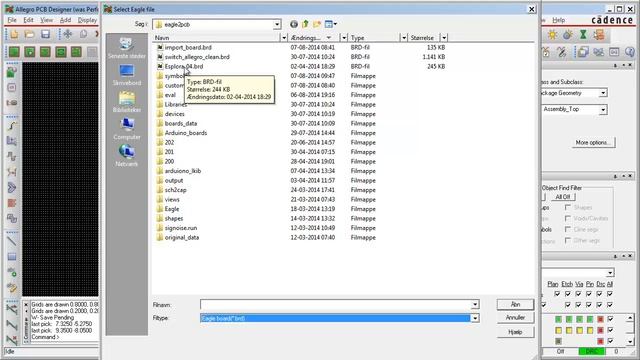Open File menu in Allegro
The image size is (640, 360).
(x=12, y=20)
